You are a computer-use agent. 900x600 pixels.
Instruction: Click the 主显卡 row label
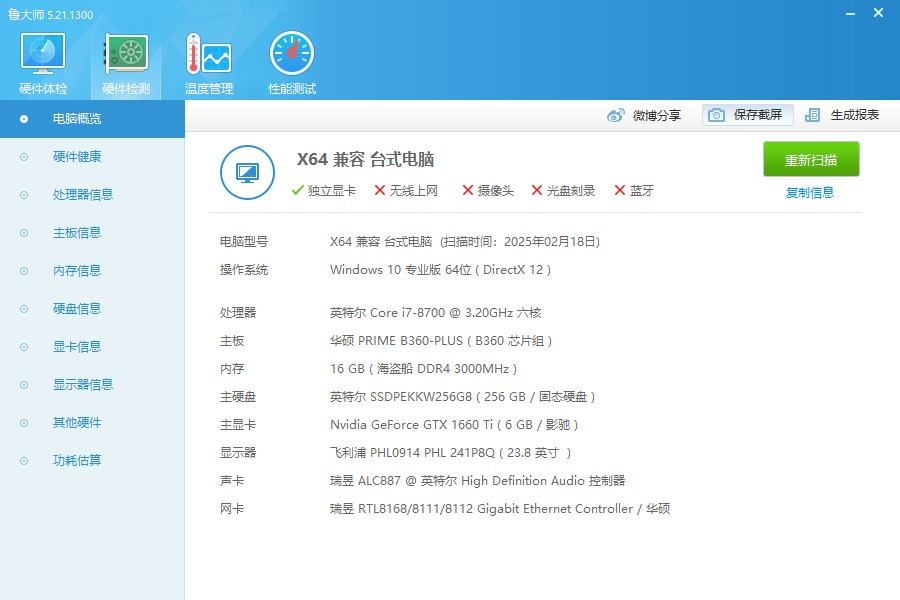click(x=238, y=425)
